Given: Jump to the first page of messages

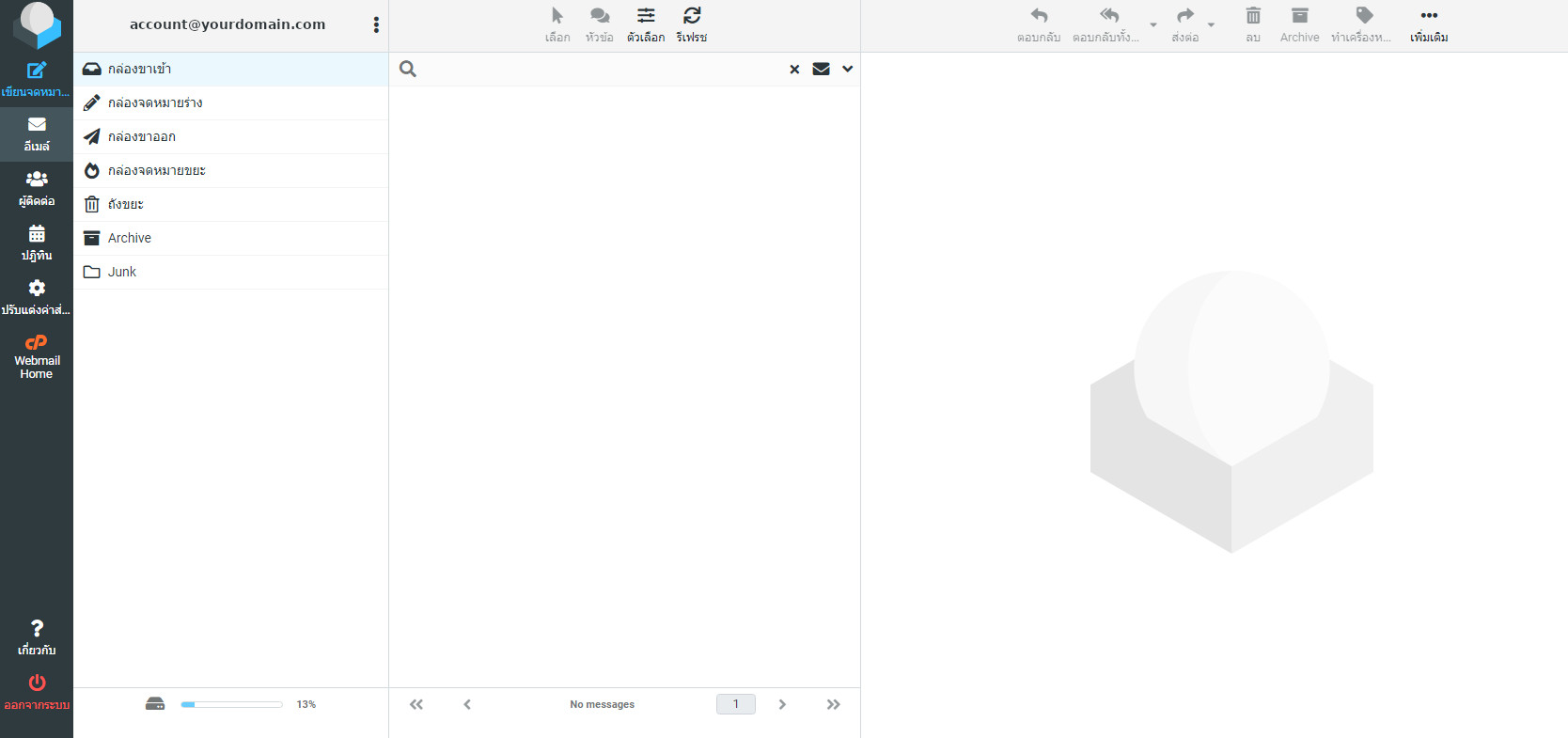Looking at the screenshot, I should click(x=416, y=704).
